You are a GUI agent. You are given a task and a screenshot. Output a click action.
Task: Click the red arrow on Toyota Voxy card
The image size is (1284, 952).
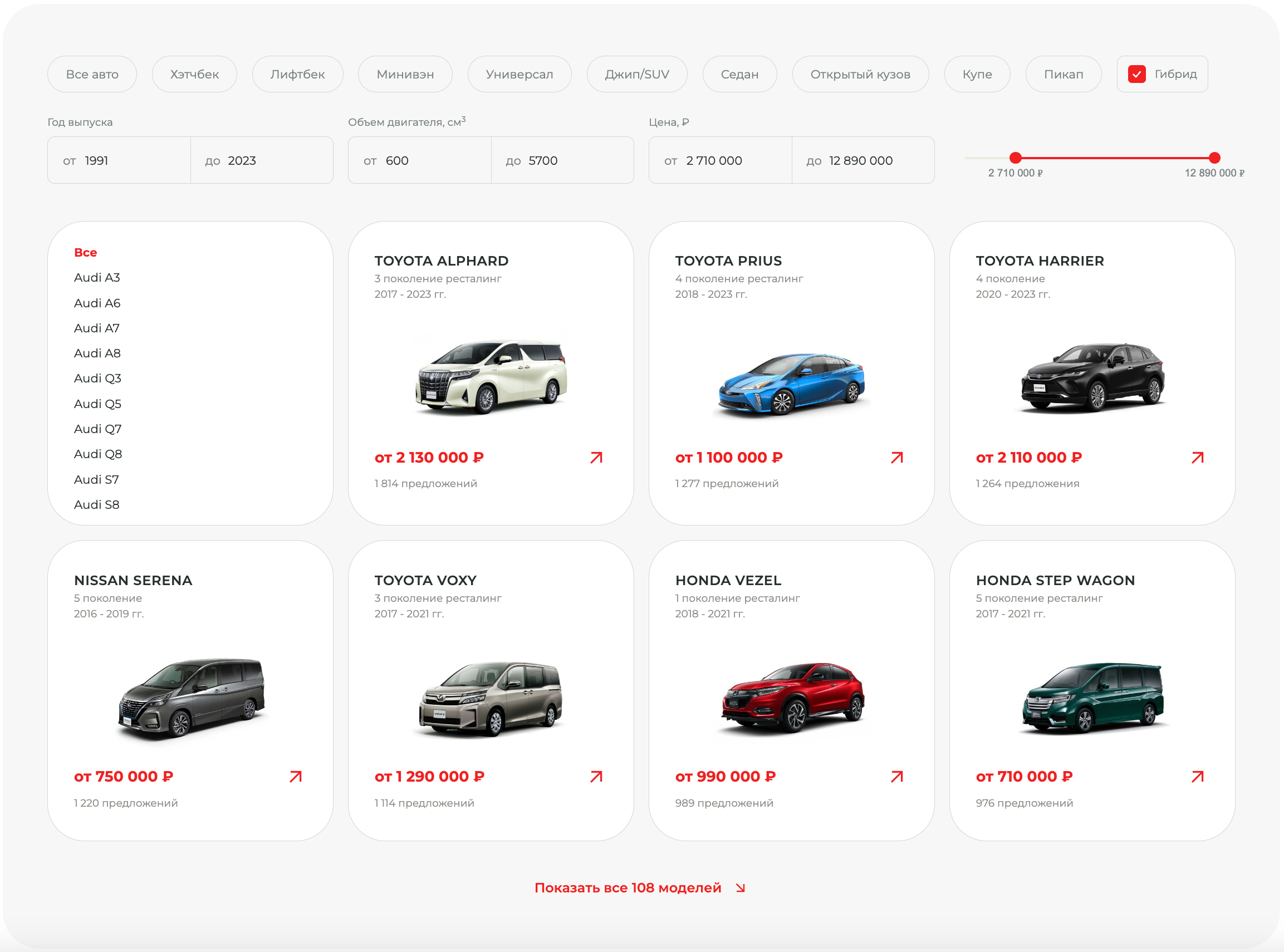596,777
